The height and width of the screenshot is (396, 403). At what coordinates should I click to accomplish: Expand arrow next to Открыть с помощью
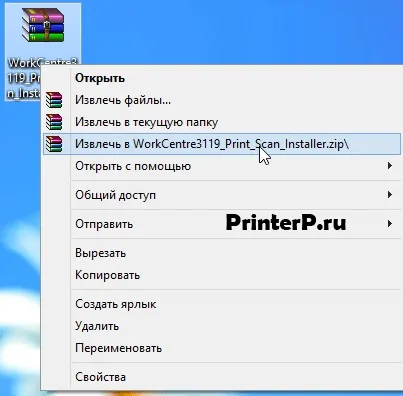coord(390,166)
